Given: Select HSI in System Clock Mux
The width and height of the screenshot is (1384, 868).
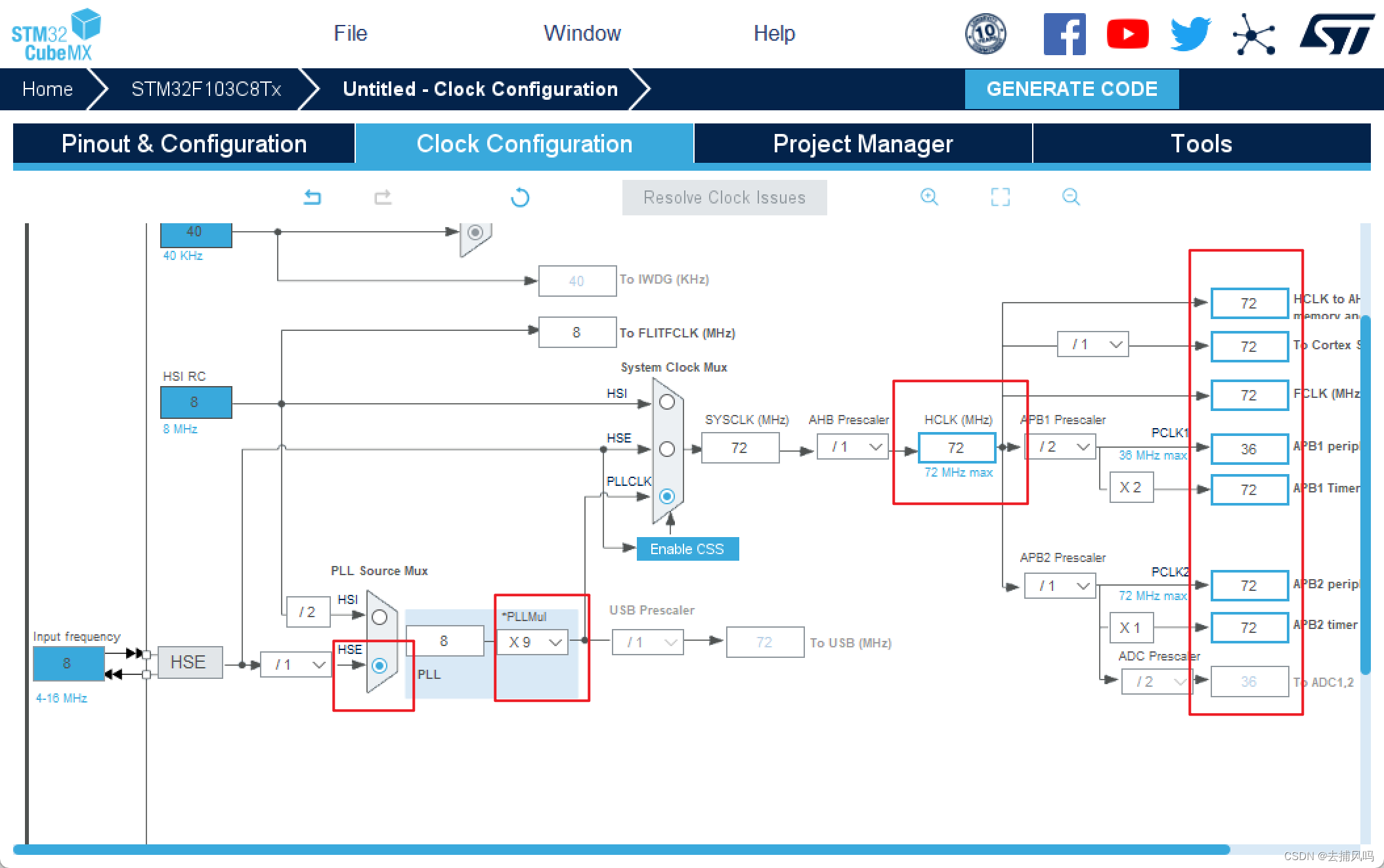Looking at the screenshot, I should (667, 402).
